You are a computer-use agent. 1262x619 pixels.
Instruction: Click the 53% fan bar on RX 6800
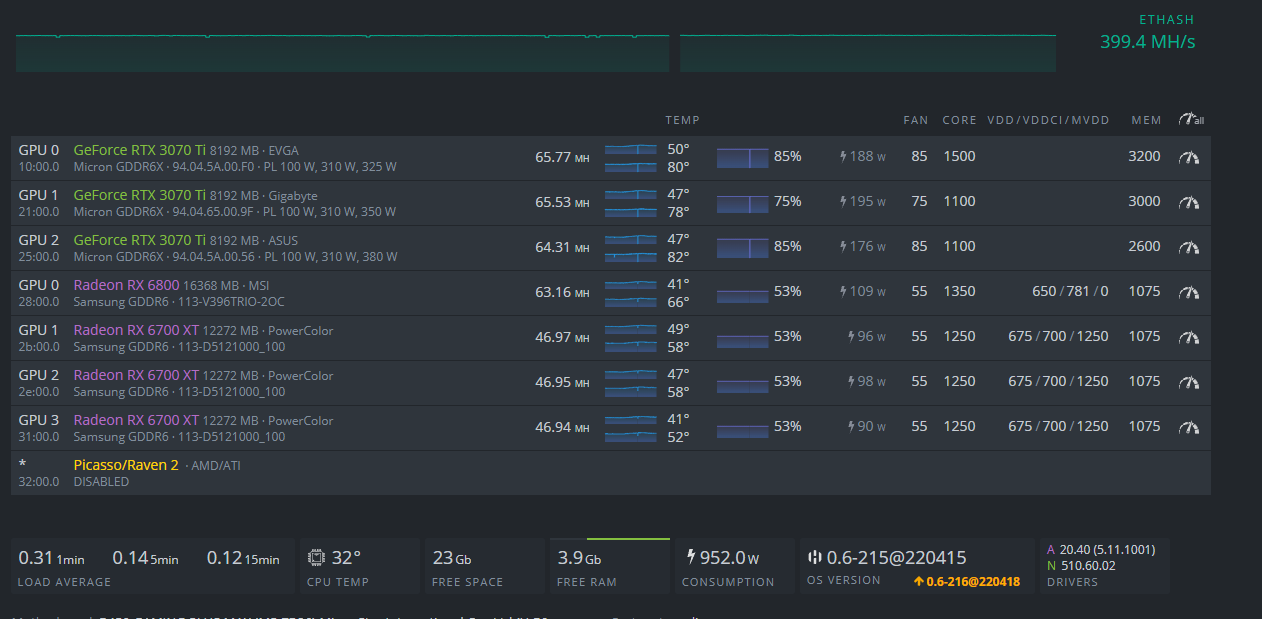(x=743, y=293)
